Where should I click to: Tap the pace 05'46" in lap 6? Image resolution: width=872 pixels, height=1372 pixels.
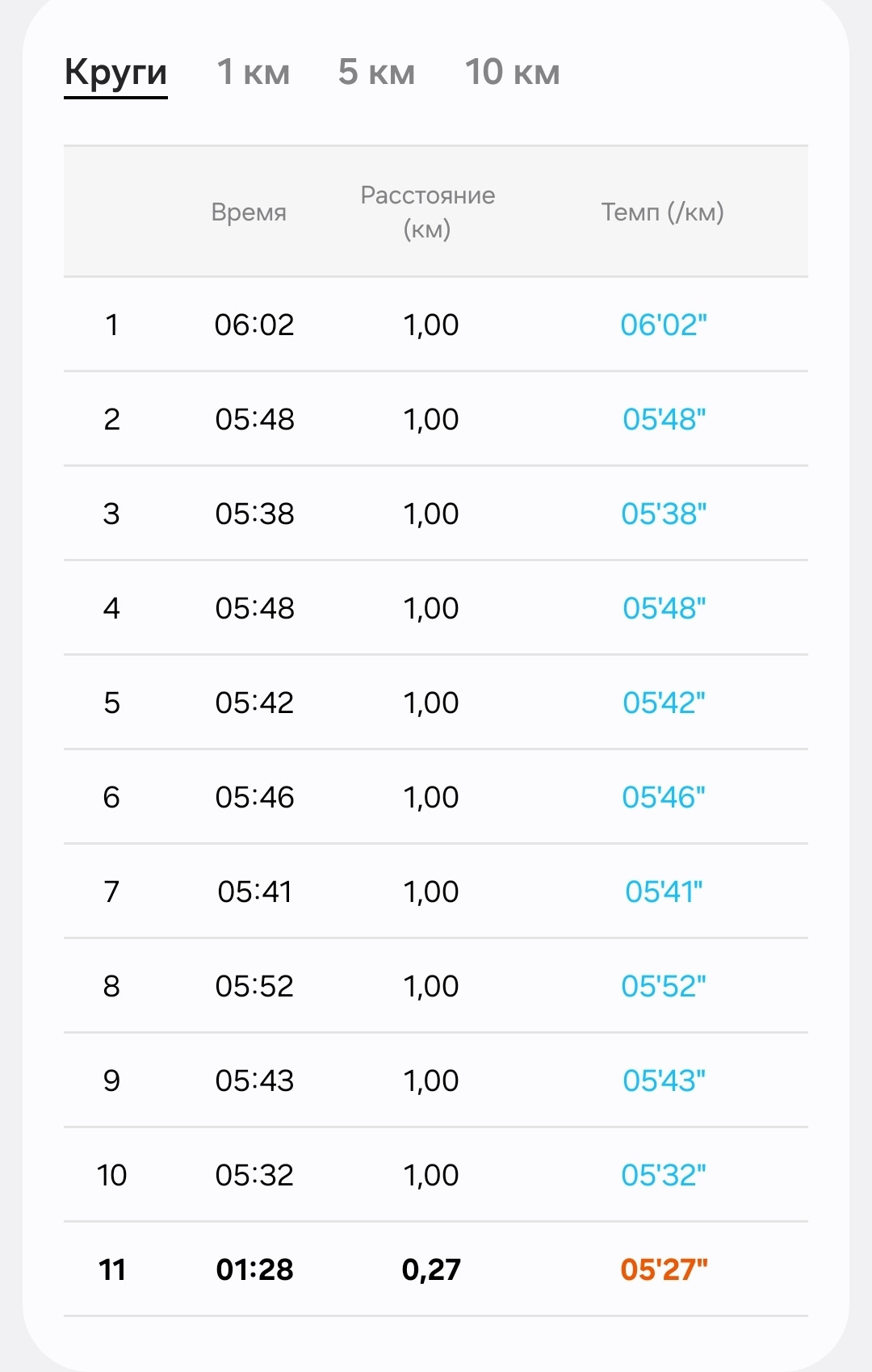pos(664,797)
